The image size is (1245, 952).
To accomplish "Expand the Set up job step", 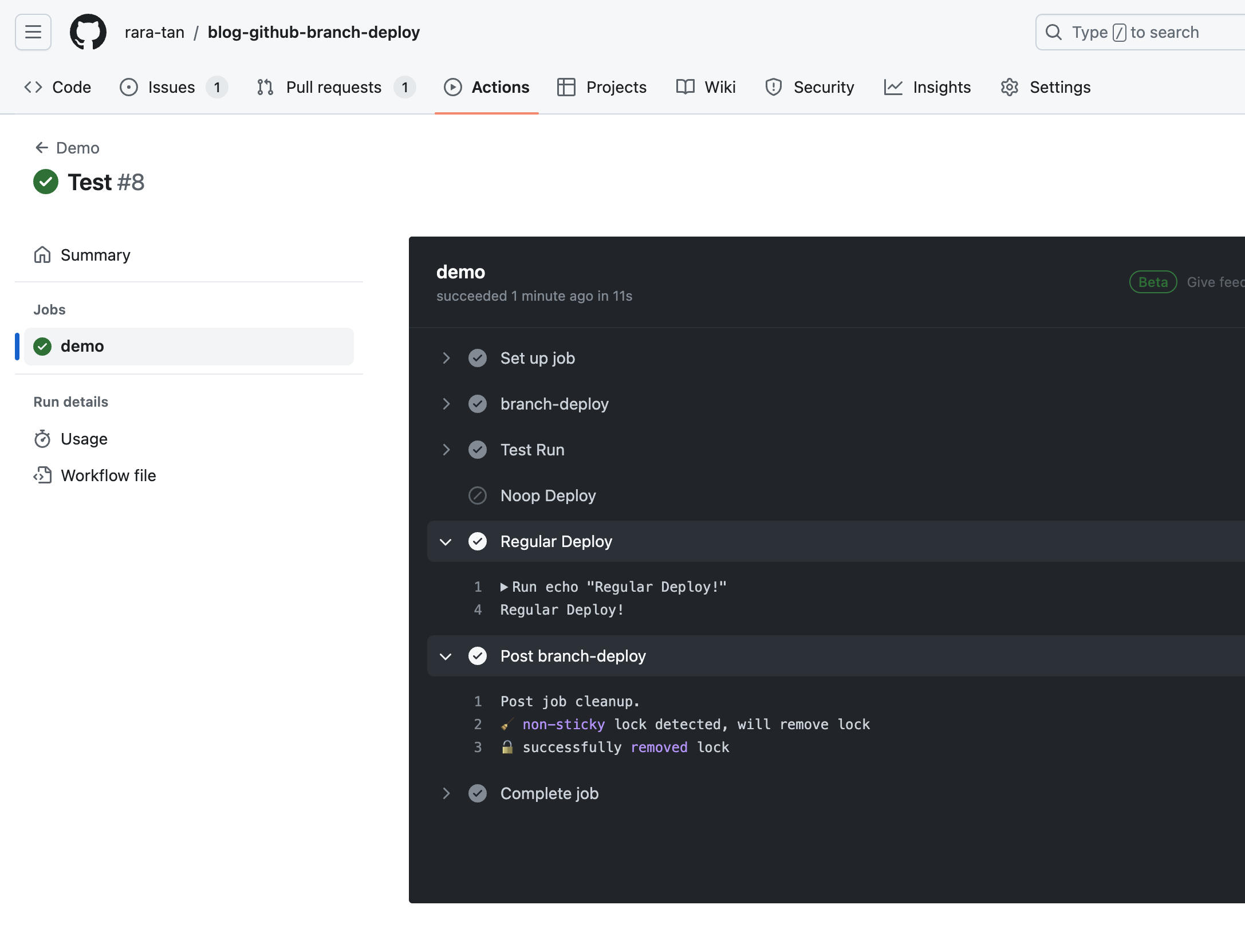I will click(x=446, y=358).
